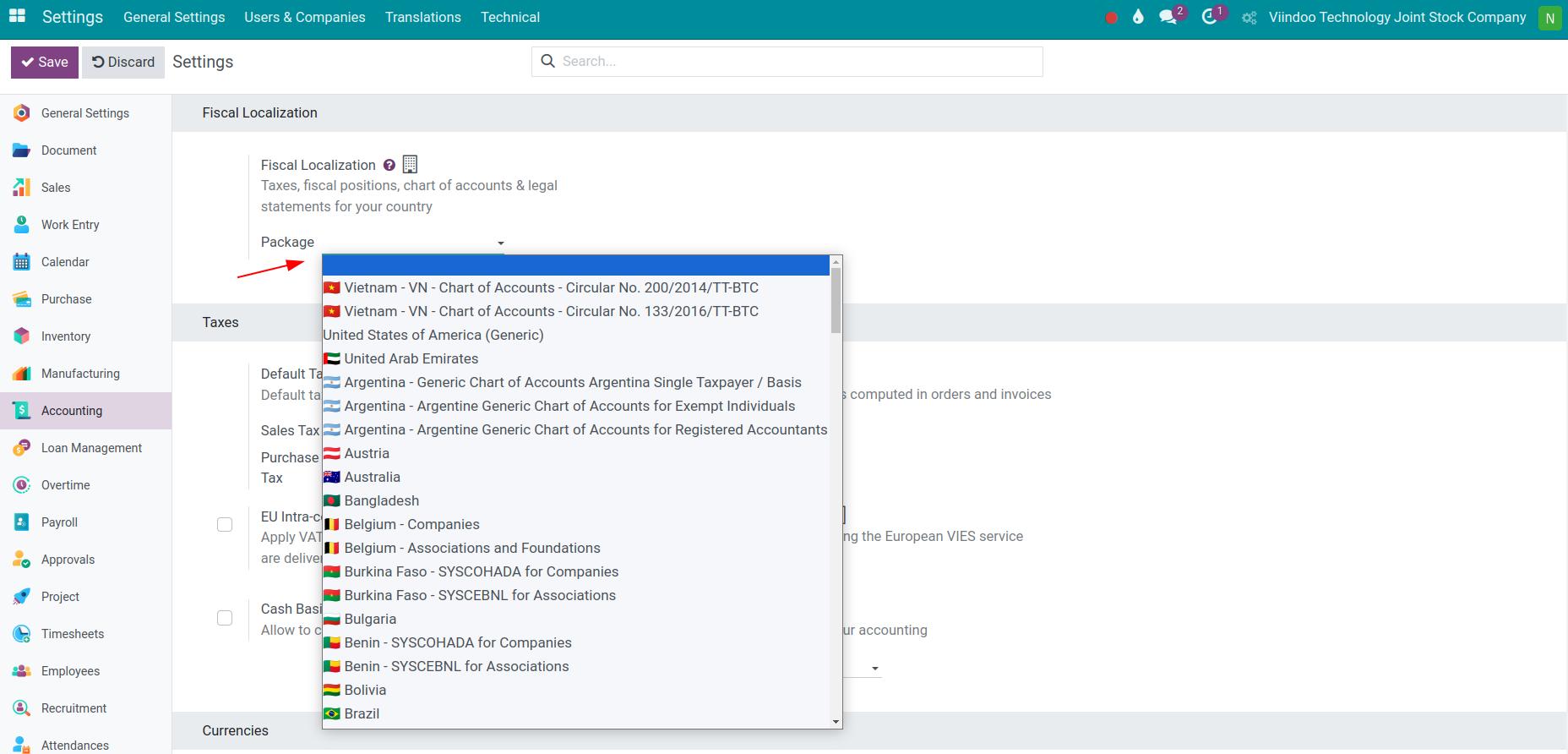Pick Argentina Single Taxpayer / Basis option
1568x754 pixels.
point(576,382)
